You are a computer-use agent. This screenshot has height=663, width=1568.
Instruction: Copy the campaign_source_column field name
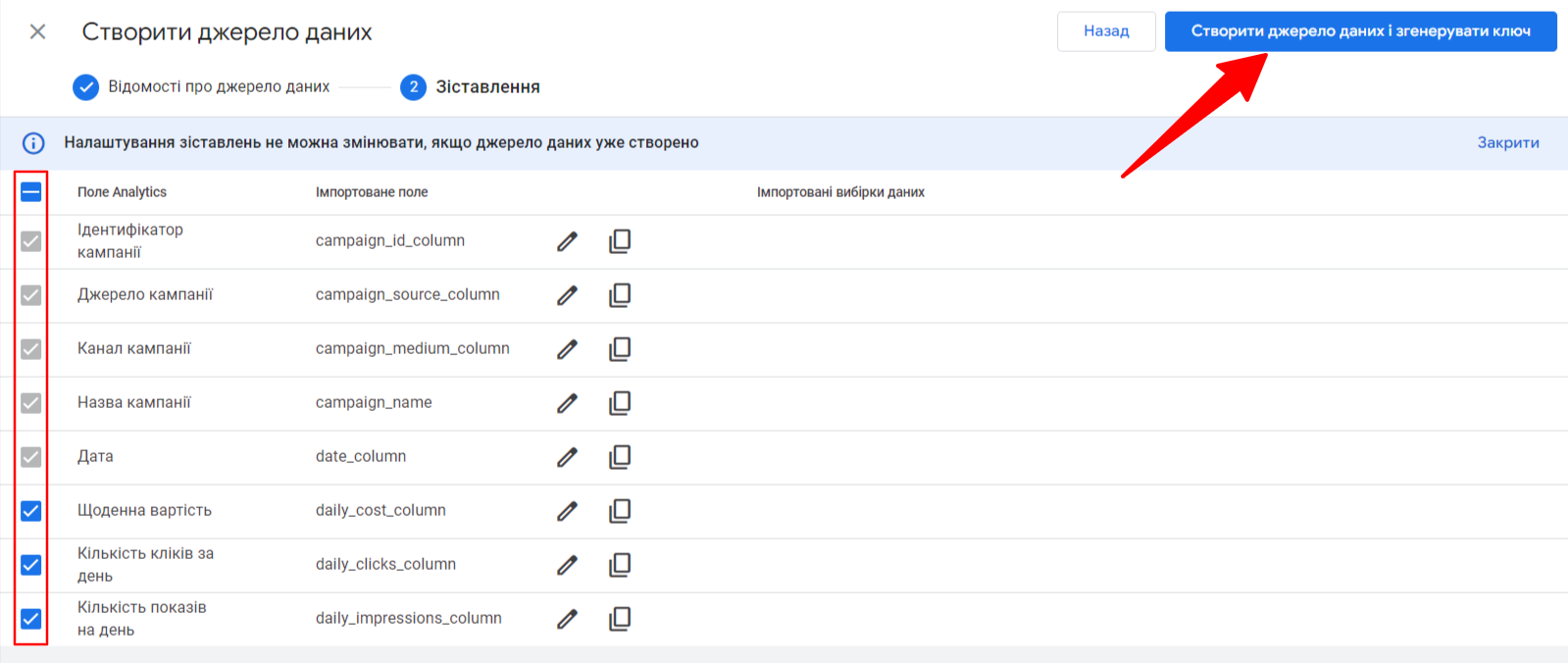pyautogui.click(x=620, y=295)
